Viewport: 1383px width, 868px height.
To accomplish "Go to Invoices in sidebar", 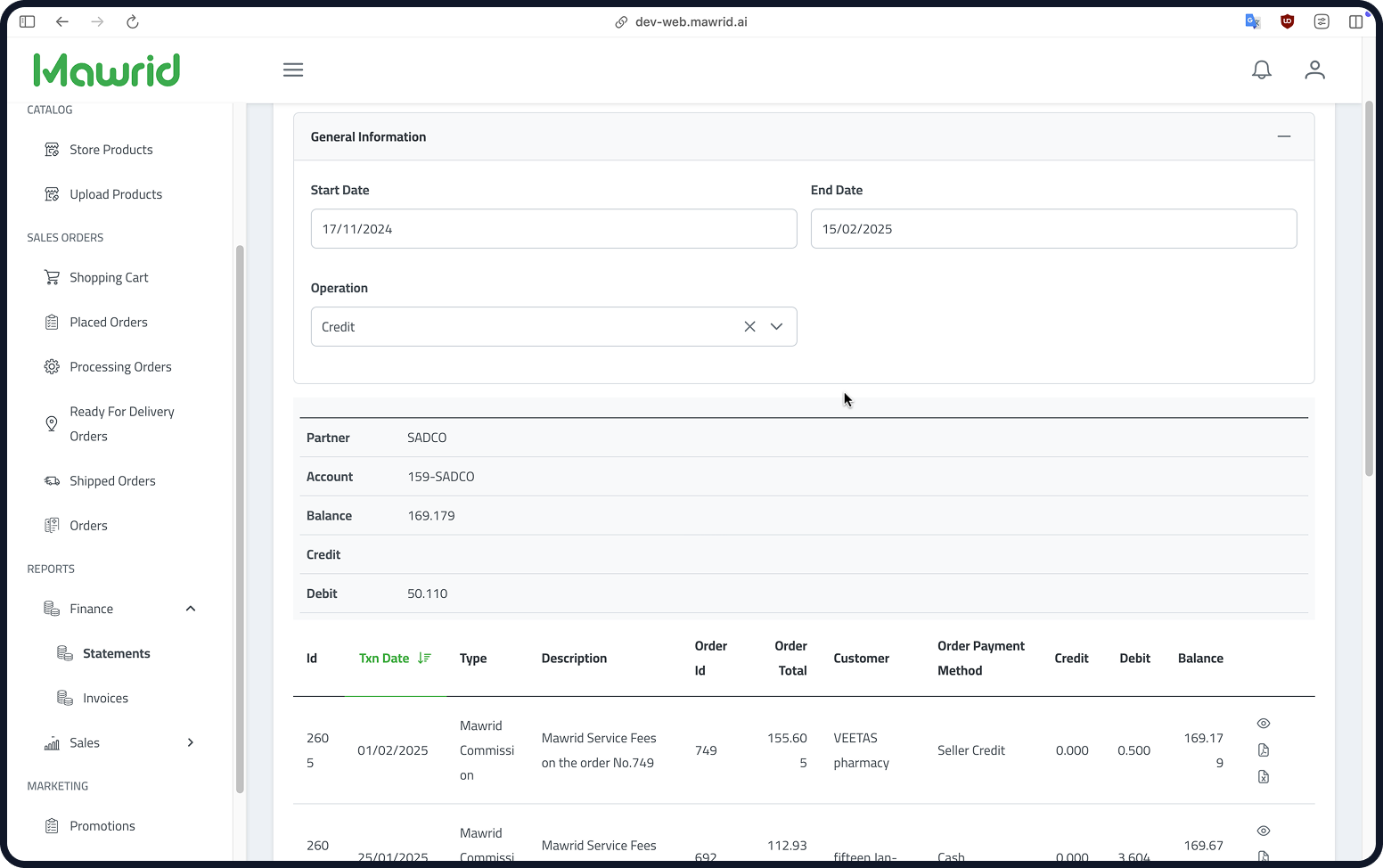I will (x=105, y=698).
